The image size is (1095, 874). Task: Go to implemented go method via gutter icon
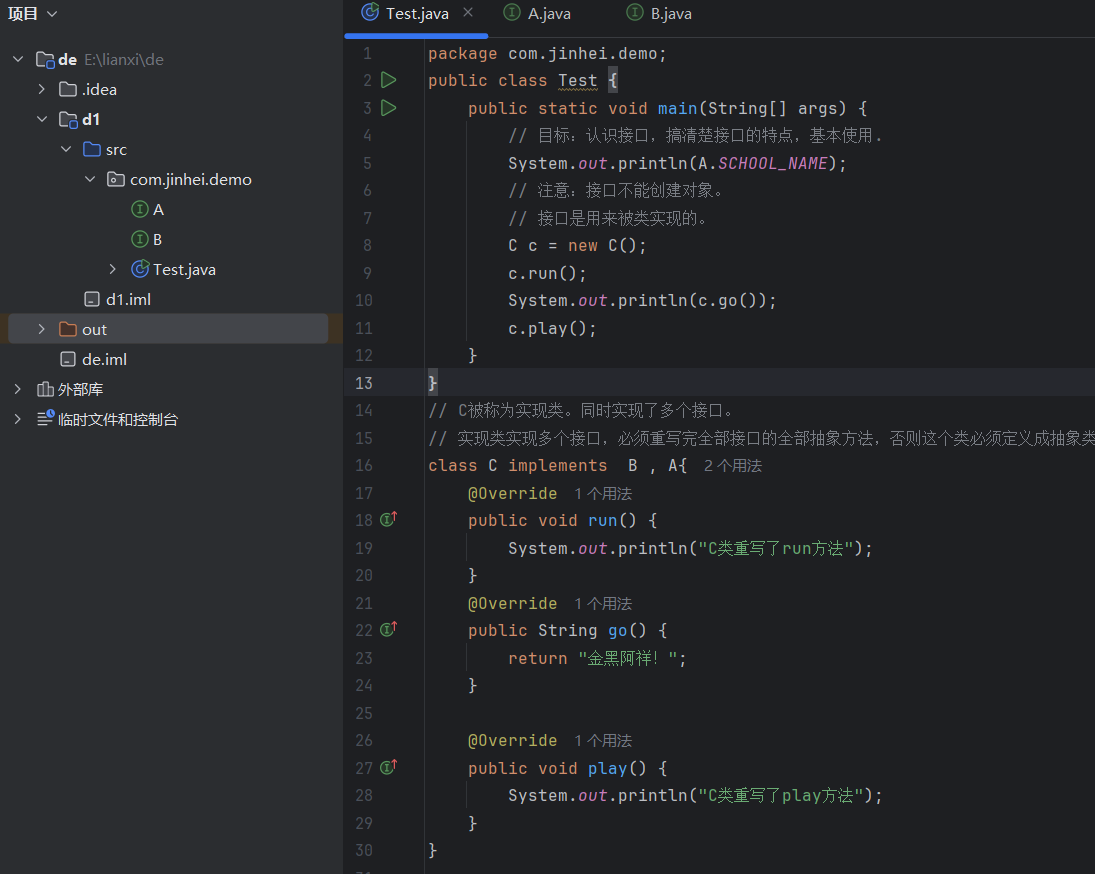pos(388,630)
